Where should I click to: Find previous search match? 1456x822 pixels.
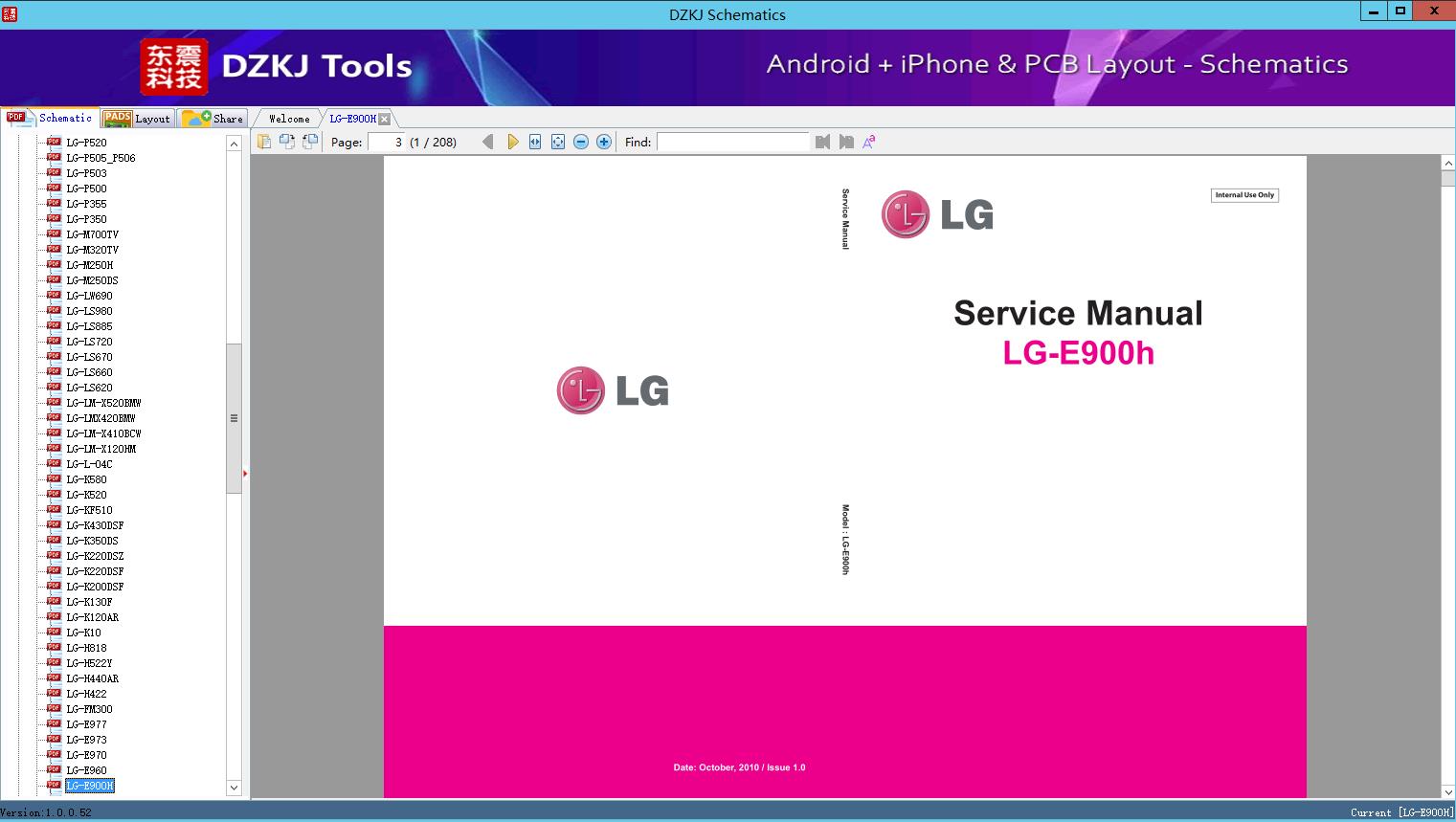(822, 142)
